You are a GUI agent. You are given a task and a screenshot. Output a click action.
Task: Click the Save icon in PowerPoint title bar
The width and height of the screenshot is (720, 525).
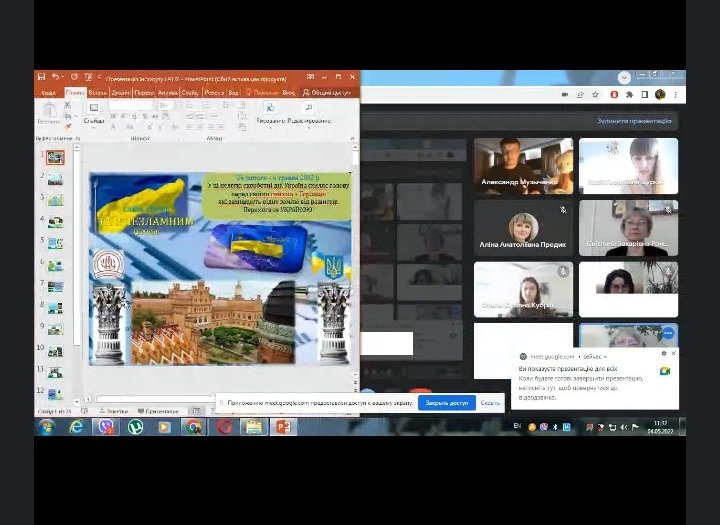(x=41, y=77)
